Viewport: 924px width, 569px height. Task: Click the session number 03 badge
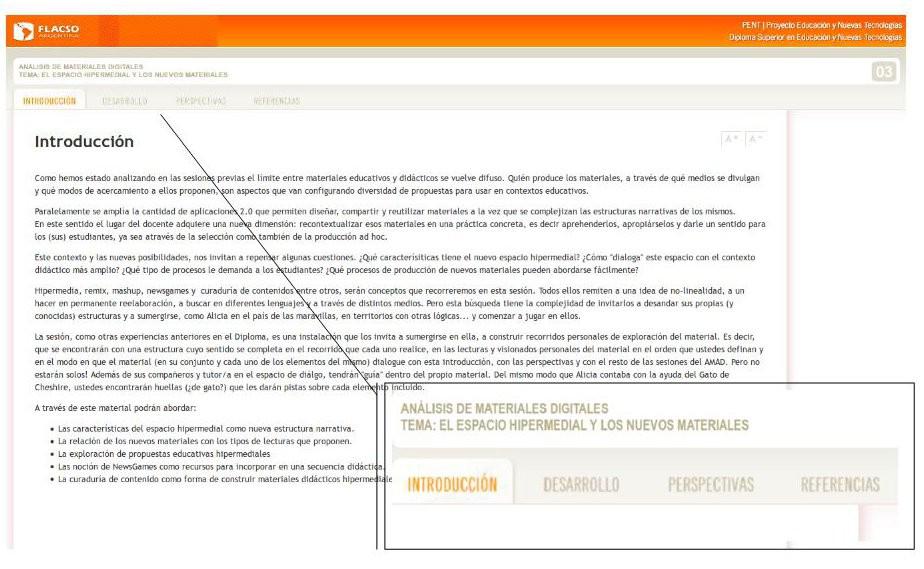click(886, 72)
